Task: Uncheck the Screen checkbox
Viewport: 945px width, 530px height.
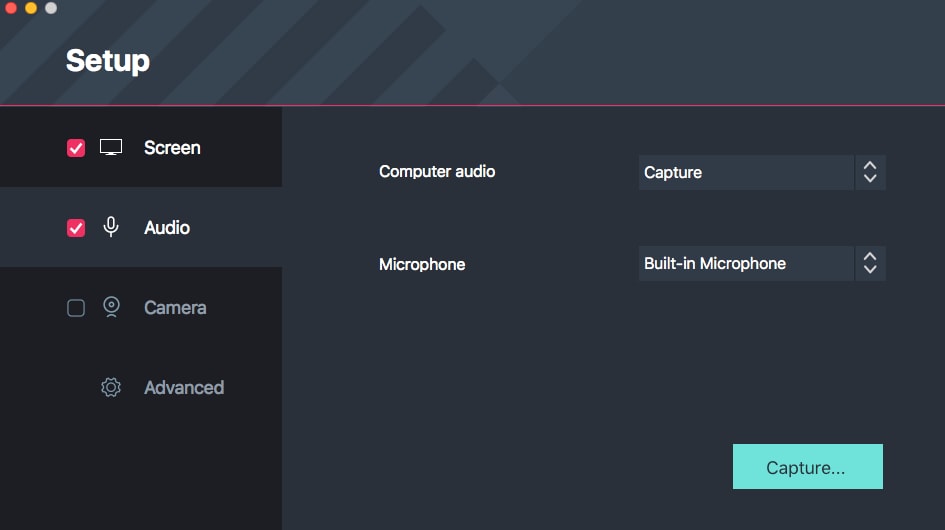Action: coord(76,148)
